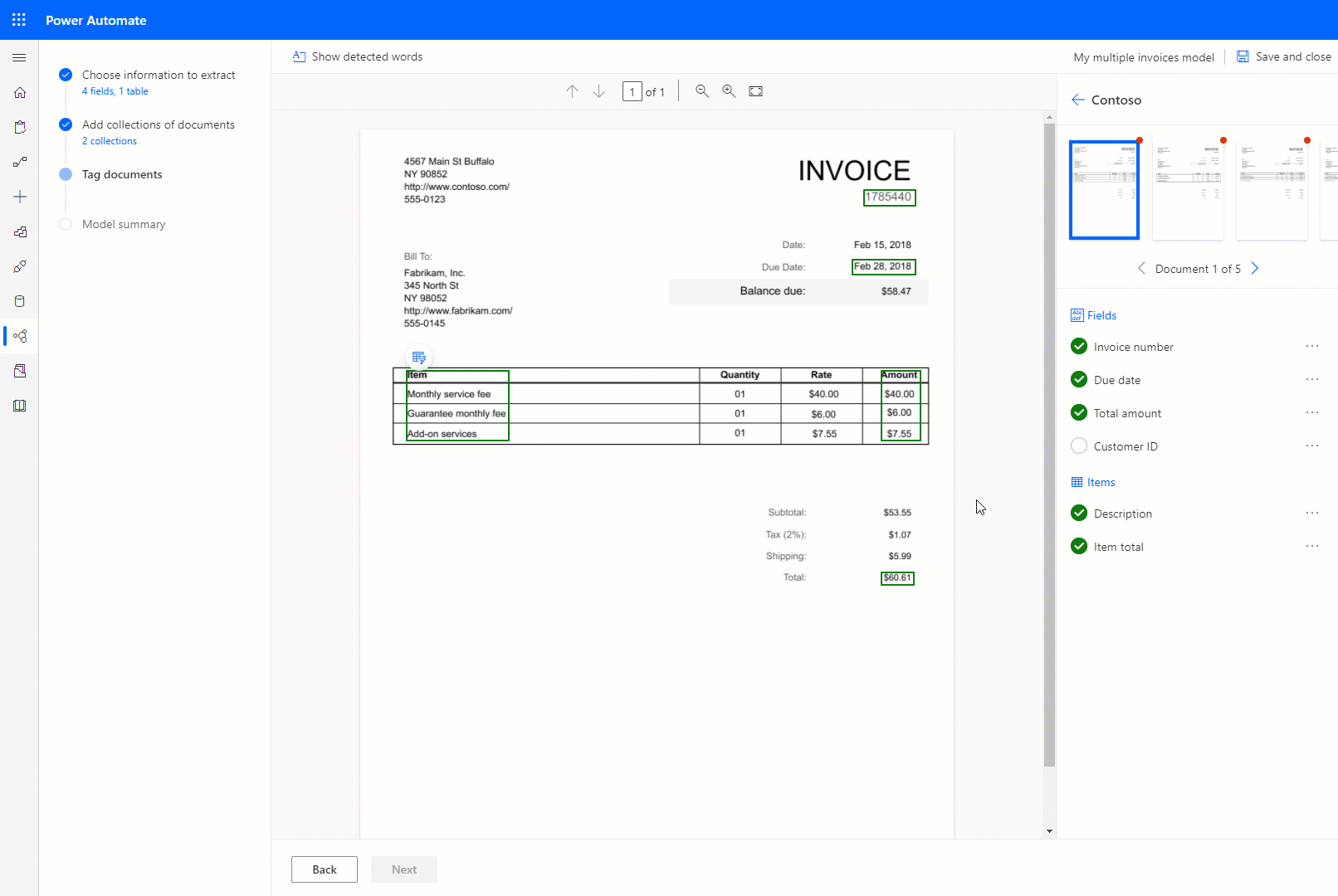Go back to Contoso collection list

[1077, 100]
